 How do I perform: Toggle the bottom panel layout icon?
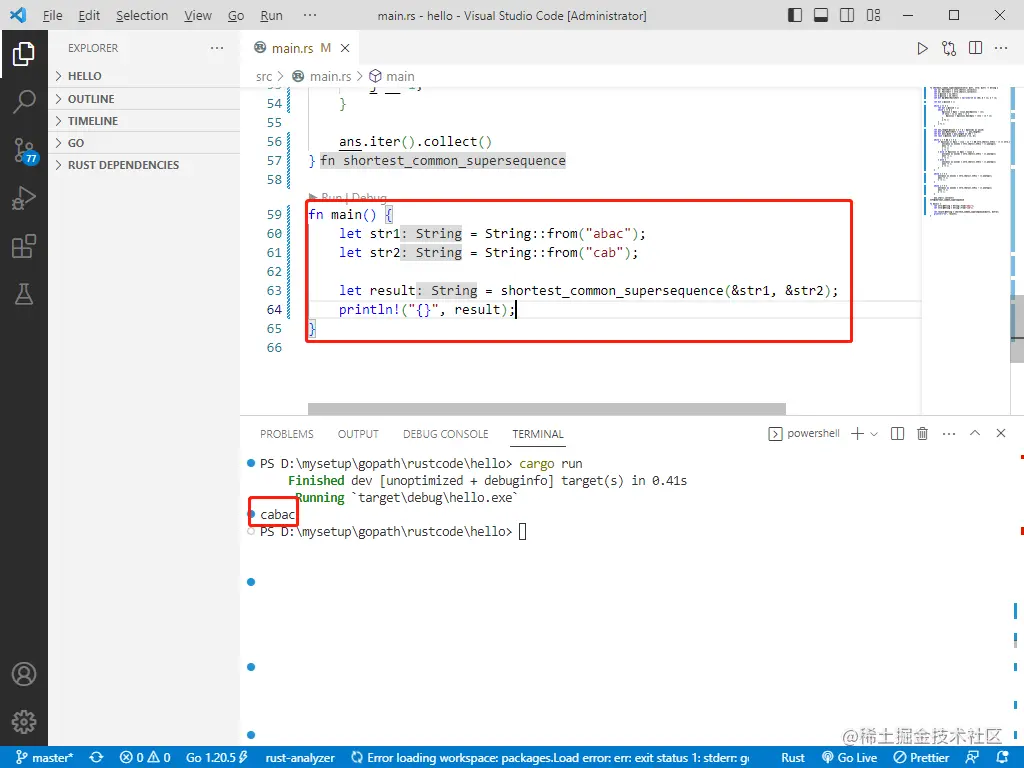[x=821, y=15]
